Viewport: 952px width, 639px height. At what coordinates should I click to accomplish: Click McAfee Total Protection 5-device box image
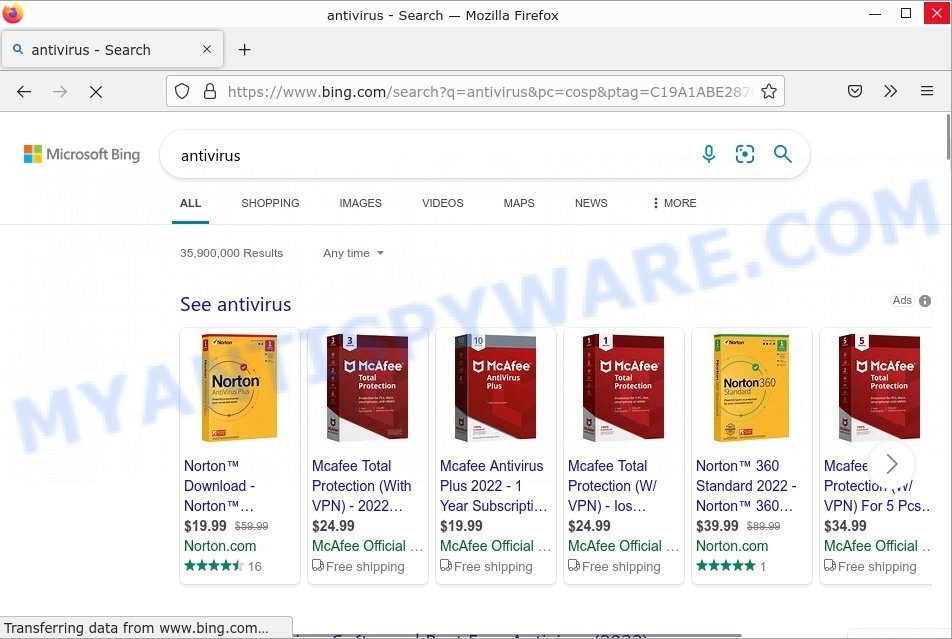point(879,387)
